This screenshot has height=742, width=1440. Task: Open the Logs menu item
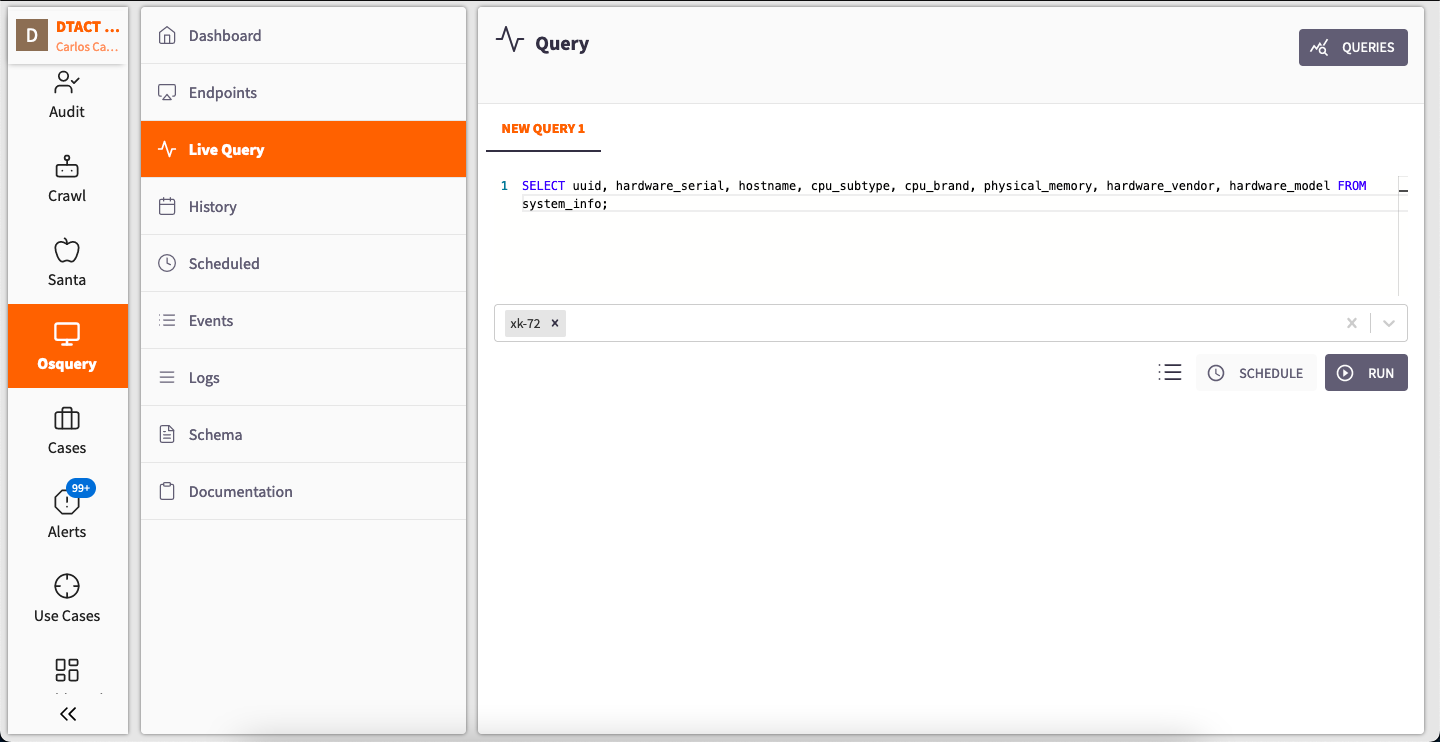point(303,378)
